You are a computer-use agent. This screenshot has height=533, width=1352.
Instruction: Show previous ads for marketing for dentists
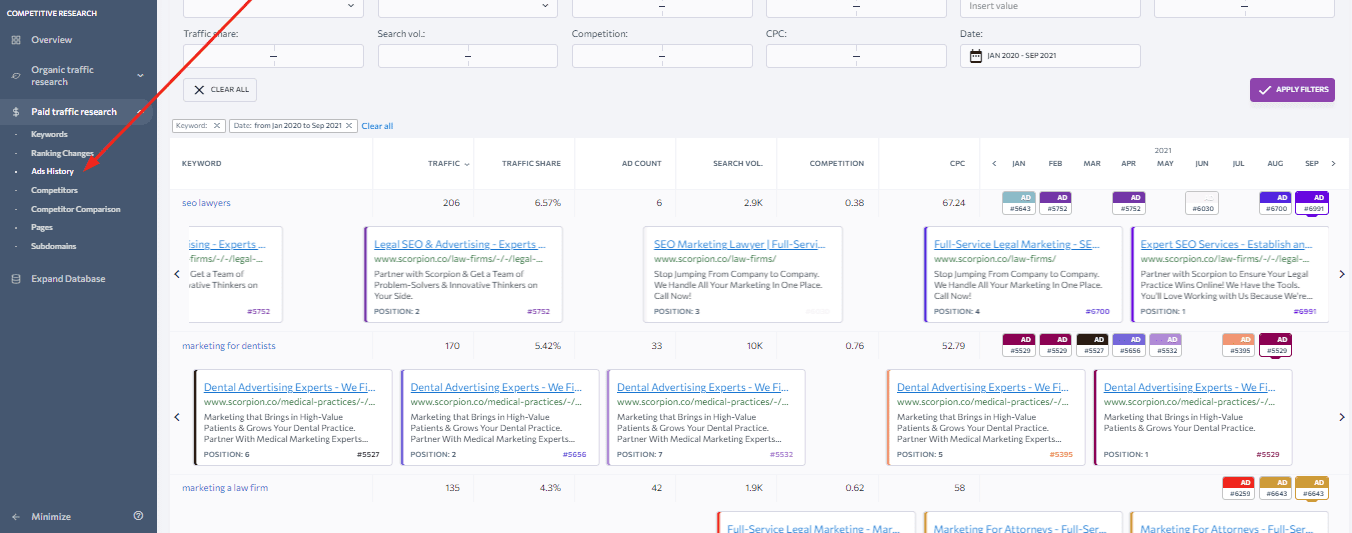coord(177,417)
